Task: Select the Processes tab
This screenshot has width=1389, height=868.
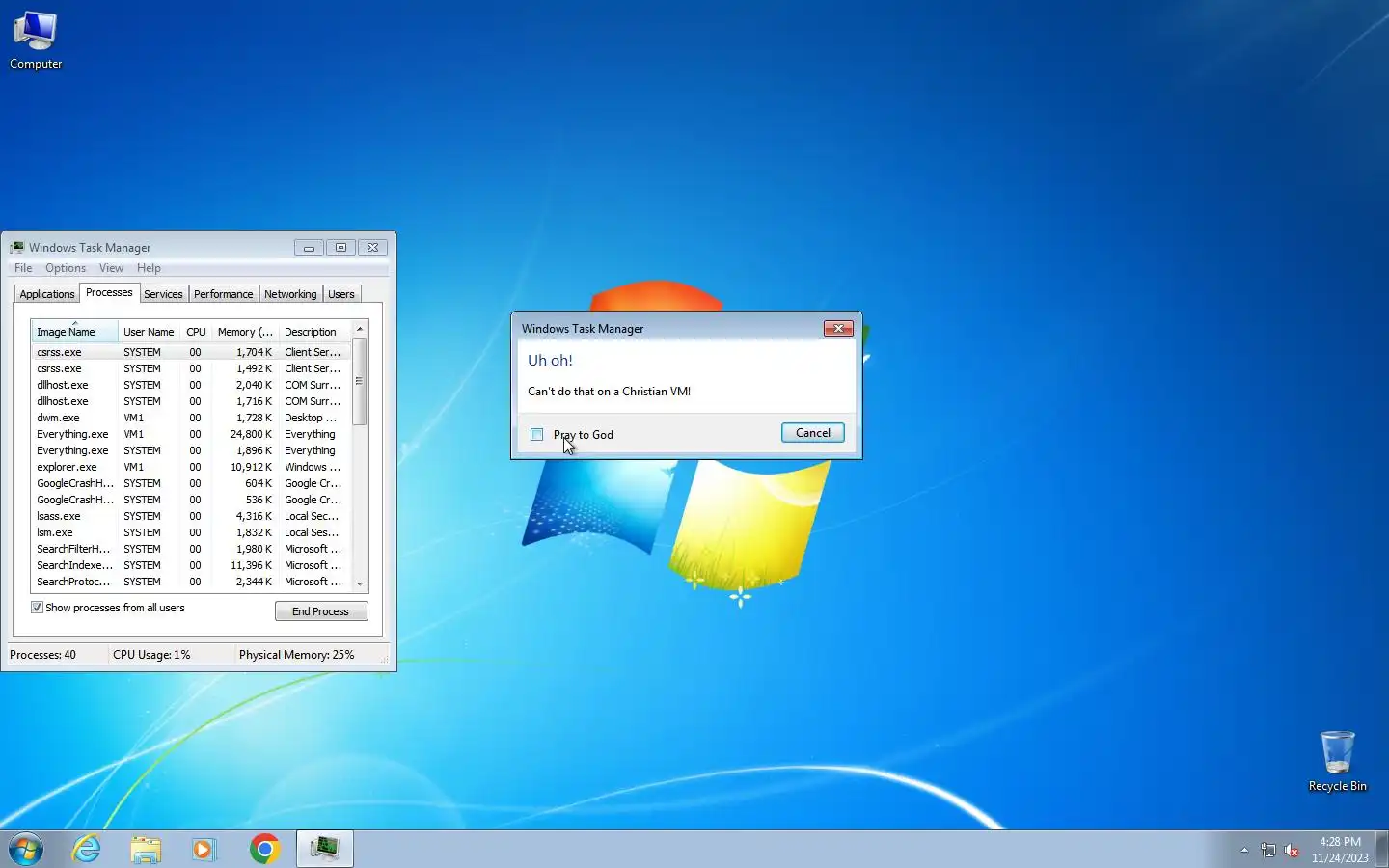Action: [109, 292]
